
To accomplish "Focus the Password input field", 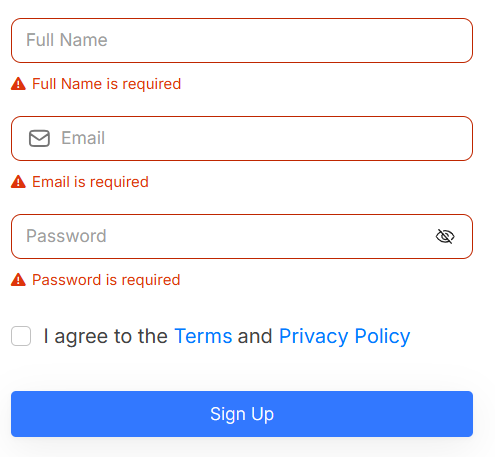I will [242, 236].
